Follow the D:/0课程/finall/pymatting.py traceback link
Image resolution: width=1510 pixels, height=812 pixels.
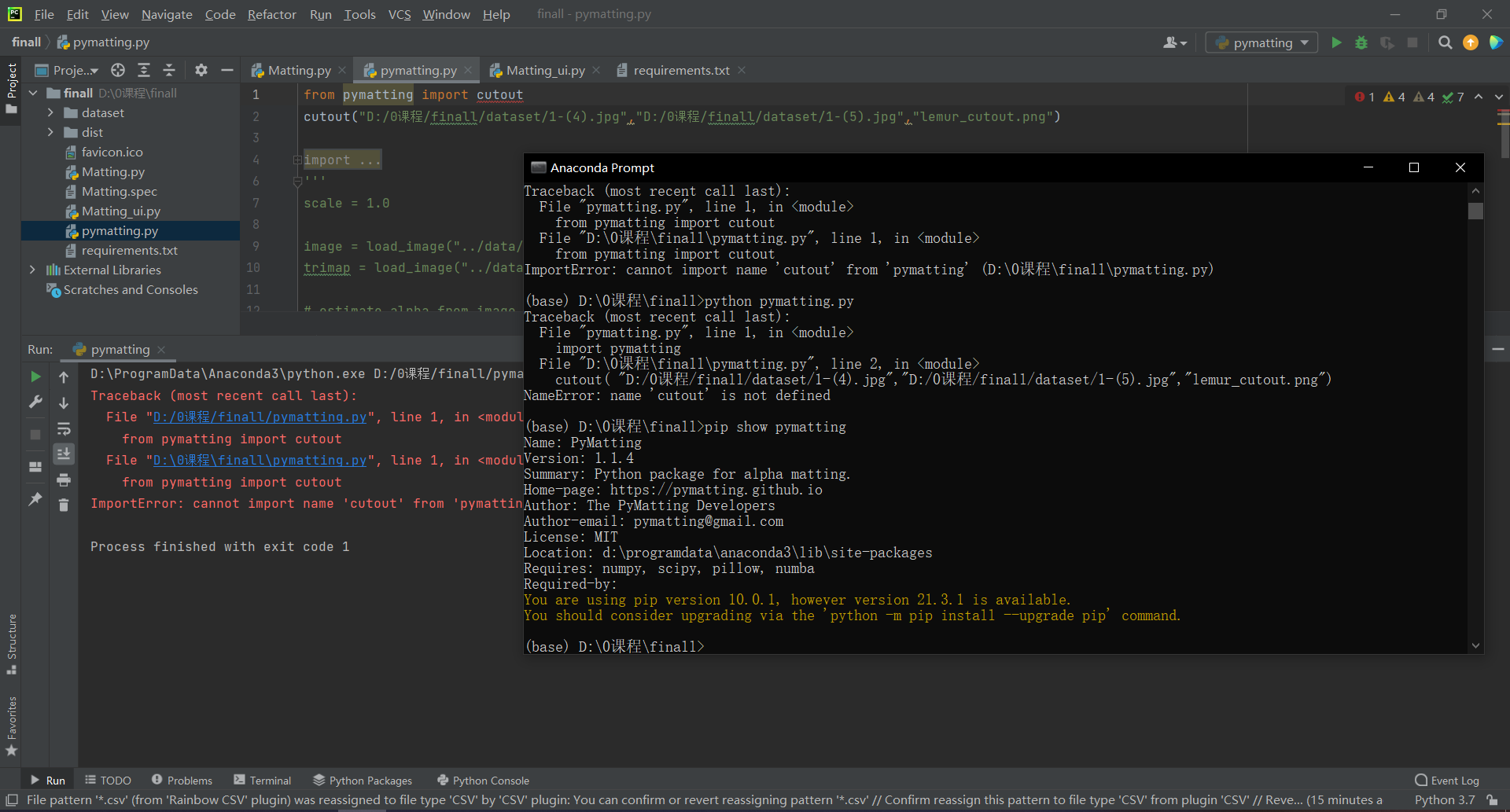coord(260,417)
